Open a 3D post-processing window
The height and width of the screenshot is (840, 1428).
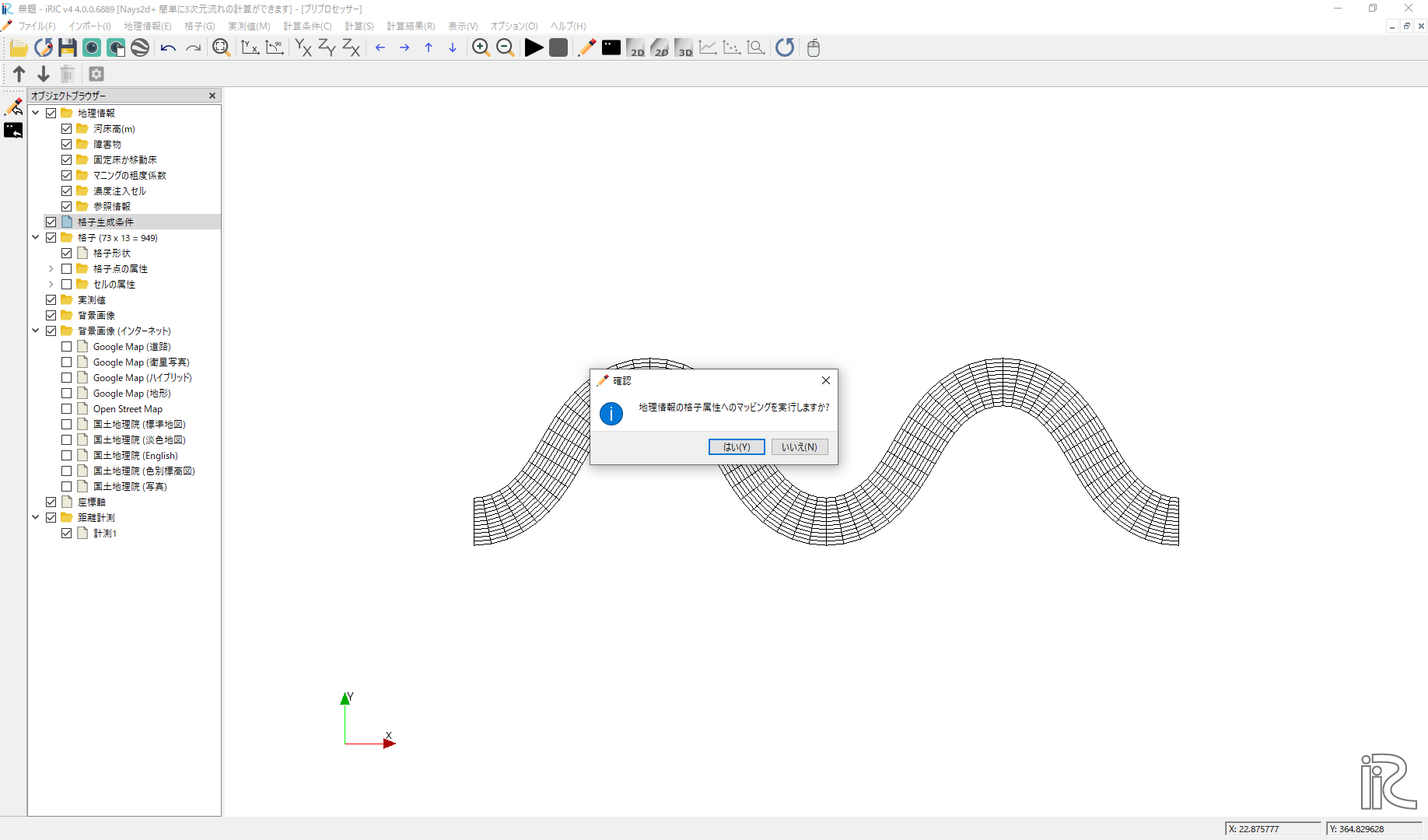[x=684, y=47]
